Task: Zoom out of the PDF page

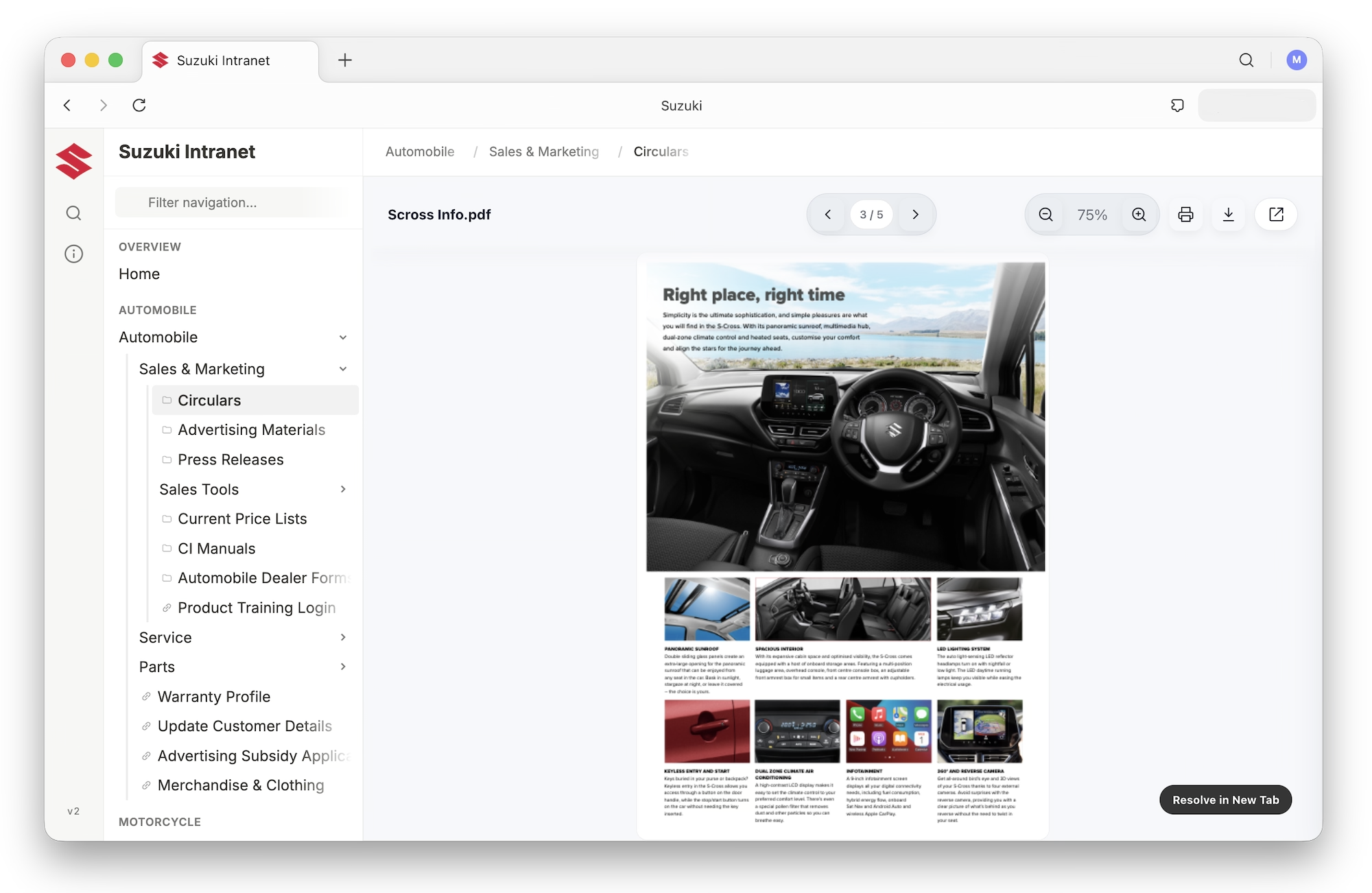Action: click(1044, 214)
